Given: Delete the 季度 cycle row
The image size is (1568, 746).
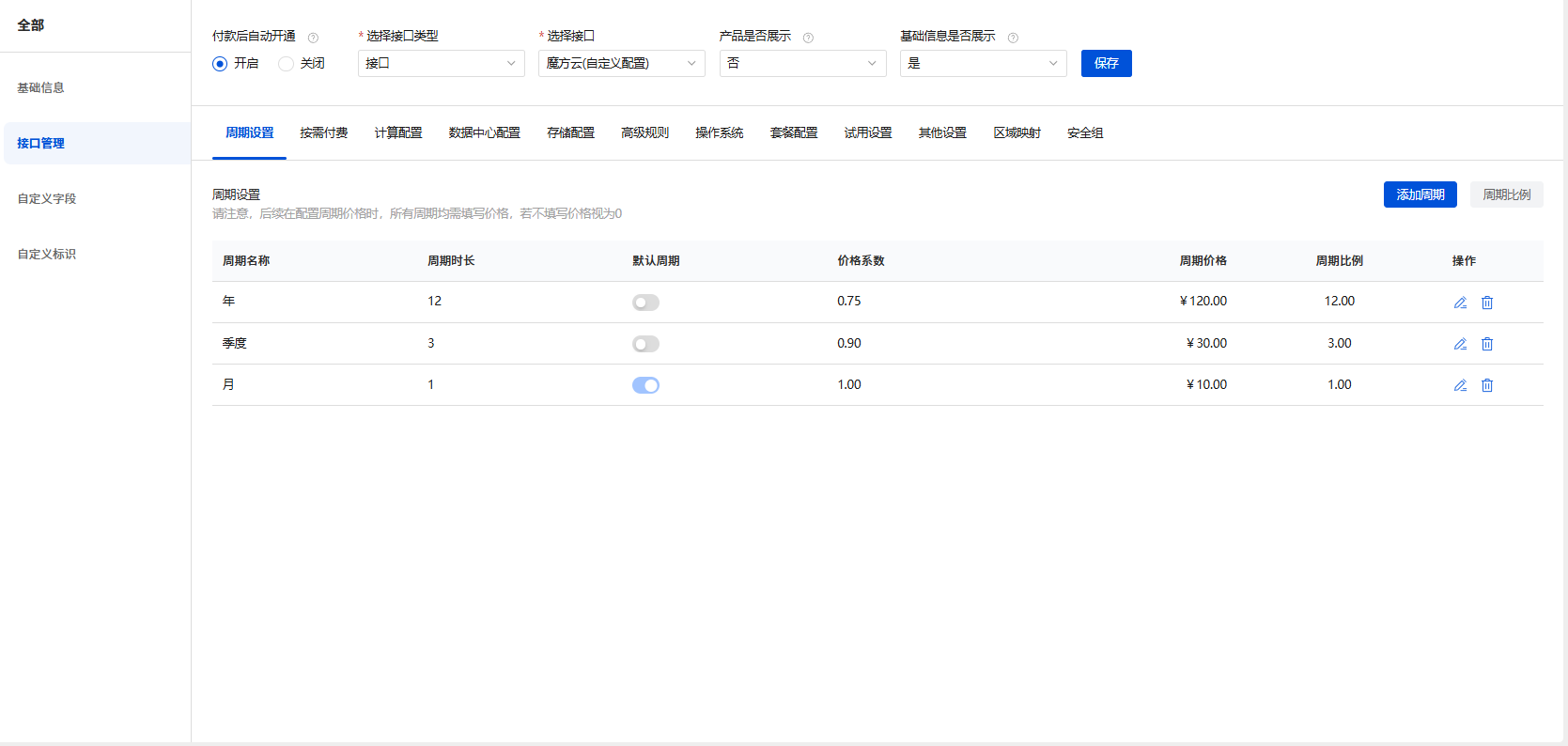Looking at the screenshot, I should tap(1487, 344).
